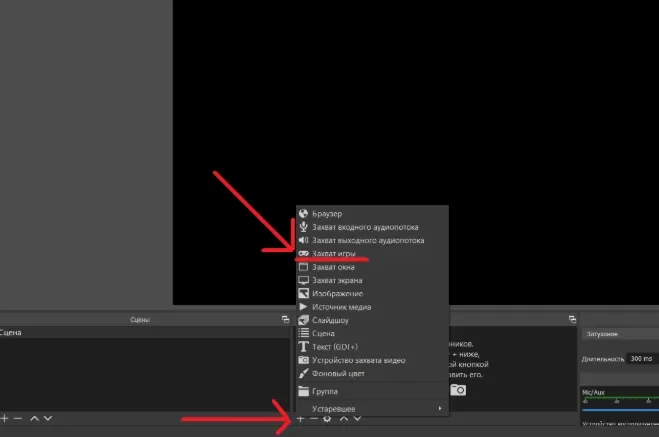Expand the Устаревшее submenu
Image resolution: width=659 pixels, height=437 pixels.
[372, 408]
